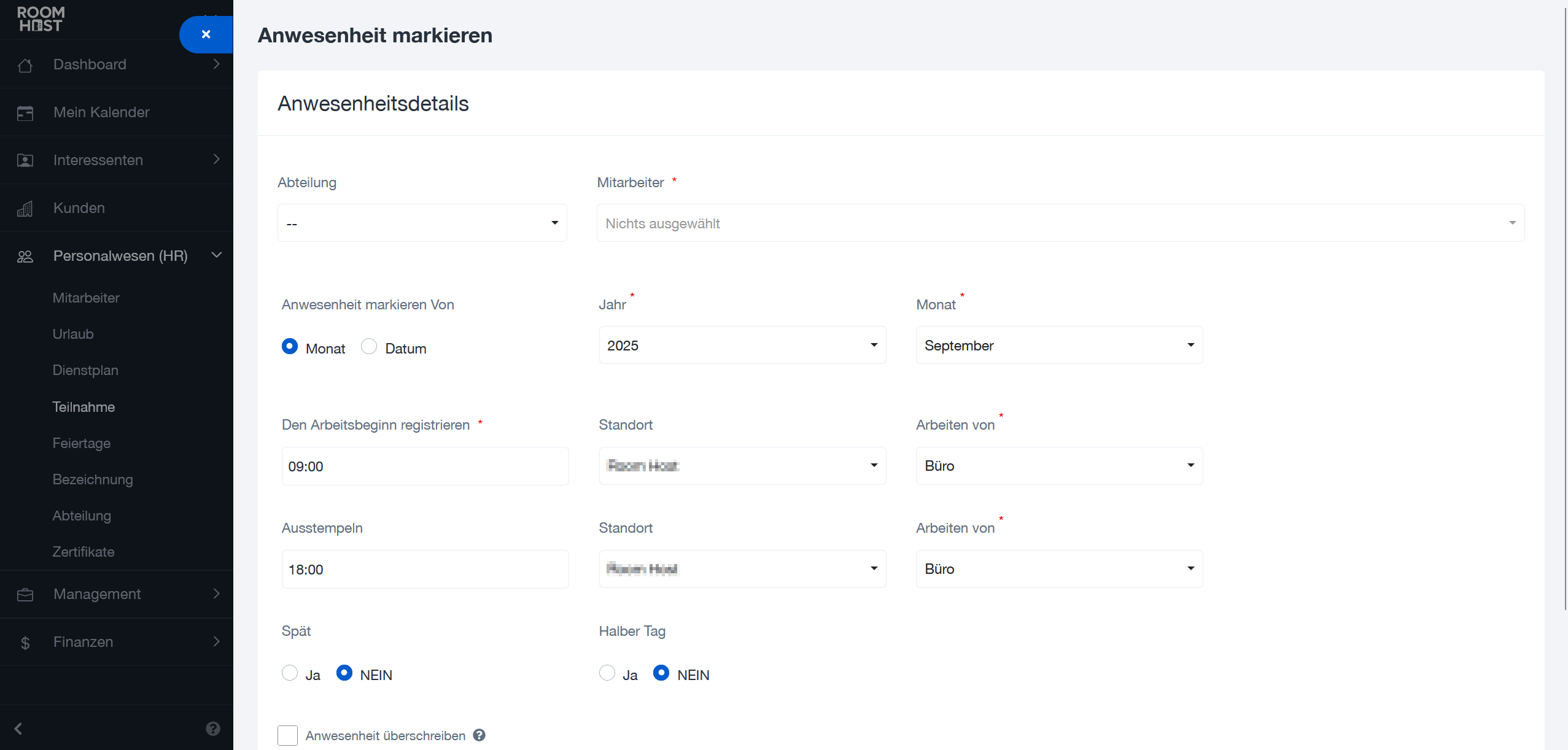This screenshot has width=1568, height=750.
Task: Open the Urlaub submenu item
Action: click(x=73, y=334)
